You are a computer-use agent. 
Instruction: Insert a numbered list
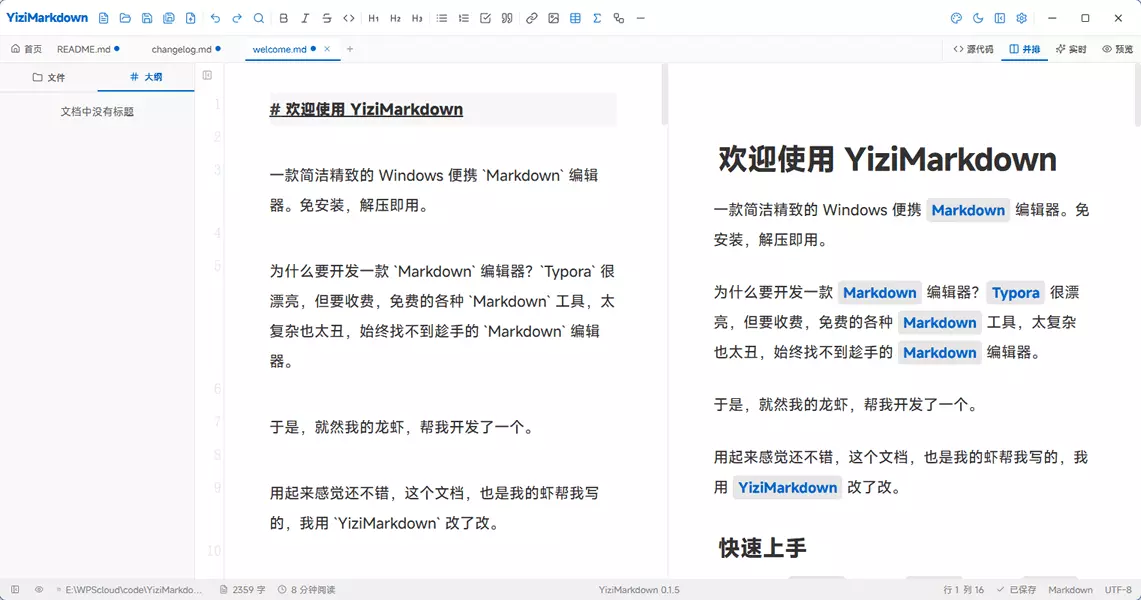click(x=464, y=18)
